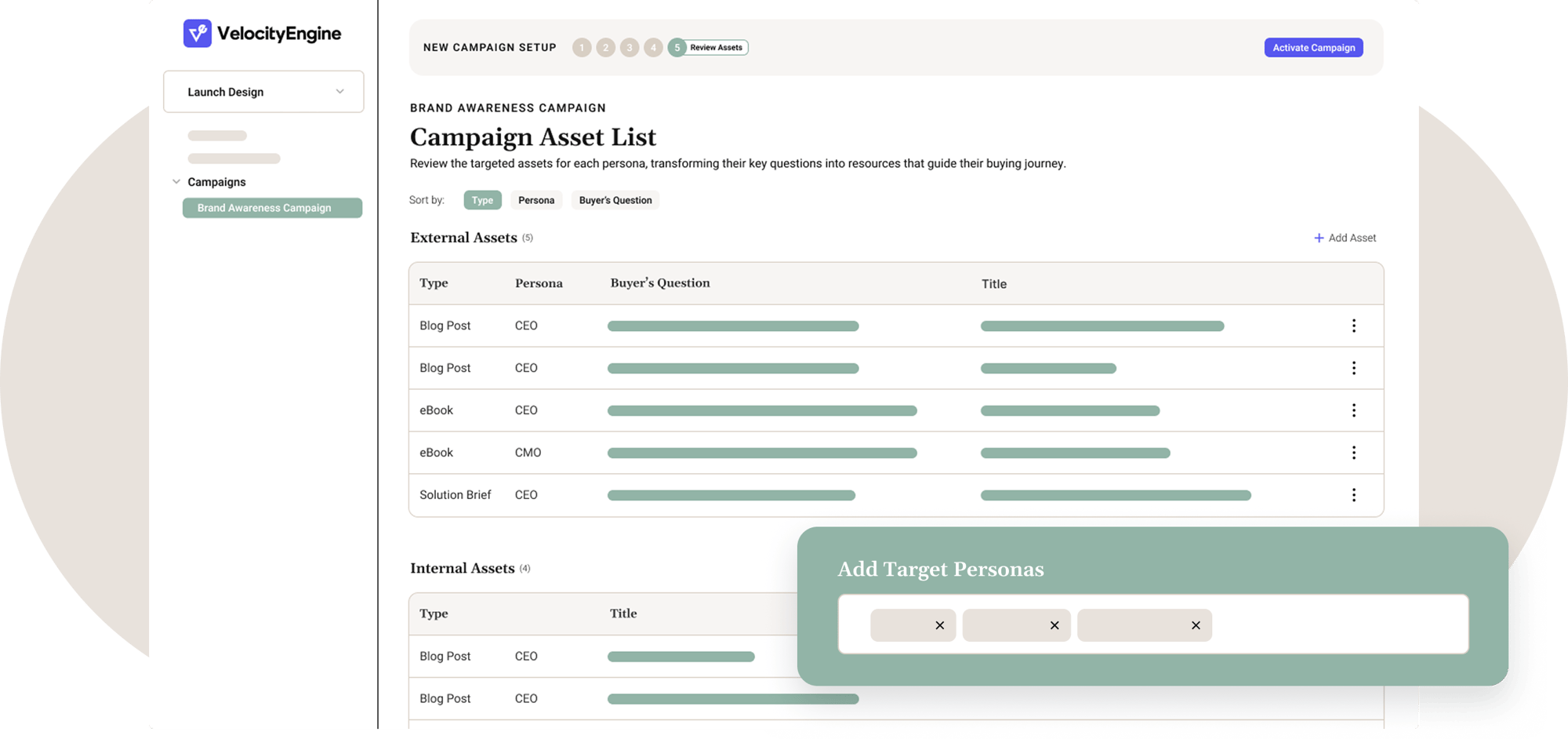This screenshot has width=1568, height=739.
Task: Toggle sorting by Persona
Action: [536, 200]
